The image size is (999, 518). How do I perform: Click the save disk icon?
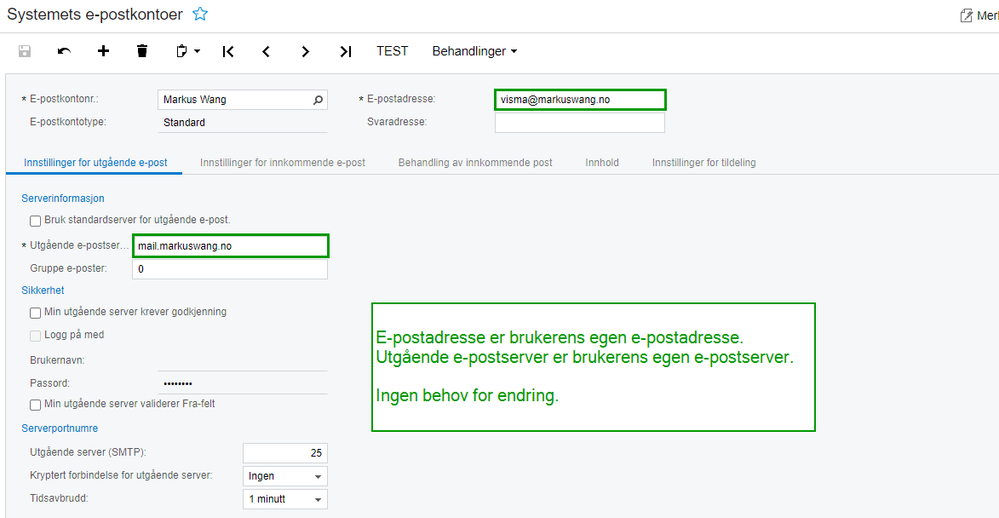[25, 51]
